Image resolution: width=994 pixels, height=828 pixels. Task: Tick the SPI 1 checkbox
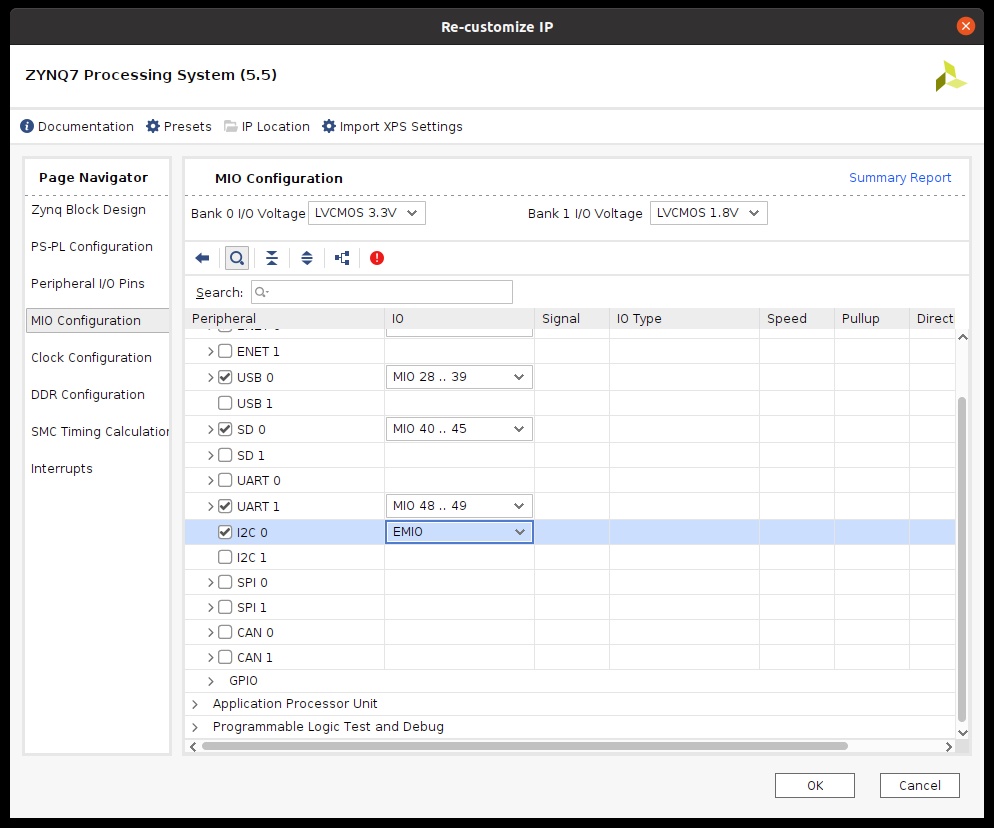tap(225, 607)
